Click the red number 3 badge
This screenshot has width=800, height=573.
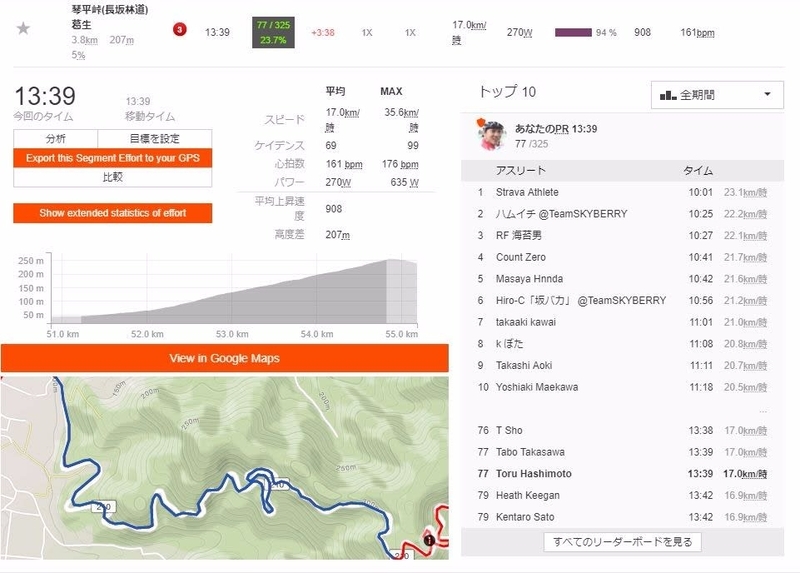point(179,30)
